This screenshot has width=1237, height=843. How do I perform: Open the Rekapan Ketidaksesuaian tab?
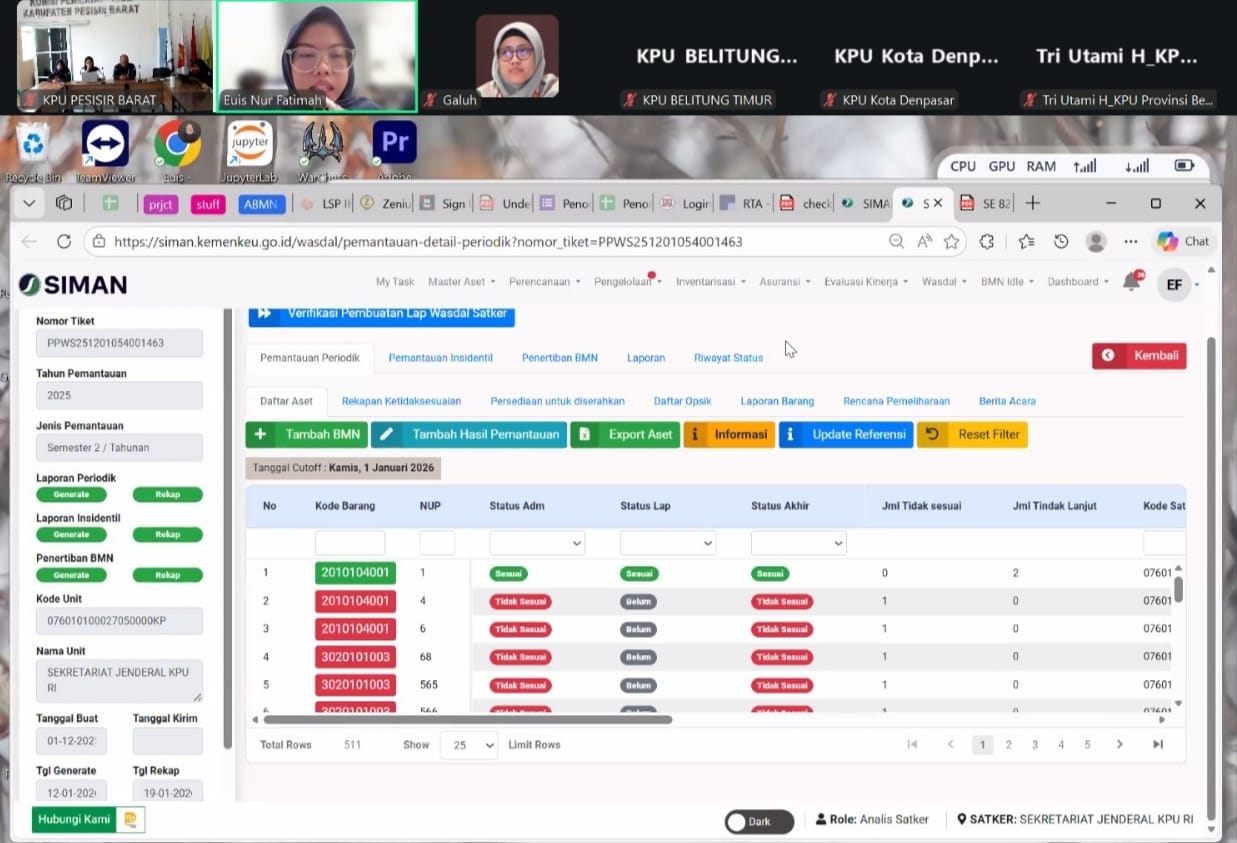pyautogui.click(x=401, y=401)
